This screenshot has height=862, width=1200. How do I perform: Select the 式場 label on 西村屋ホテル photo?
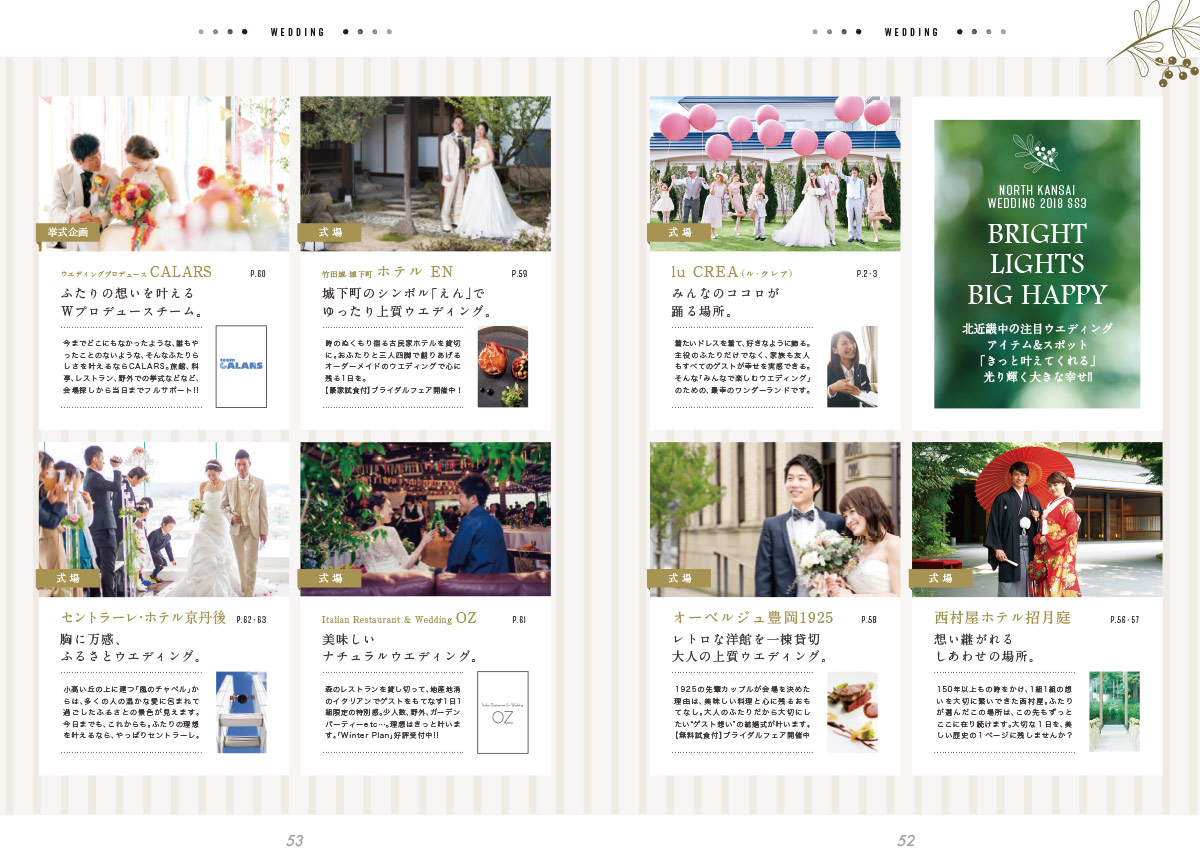point(941,578)
